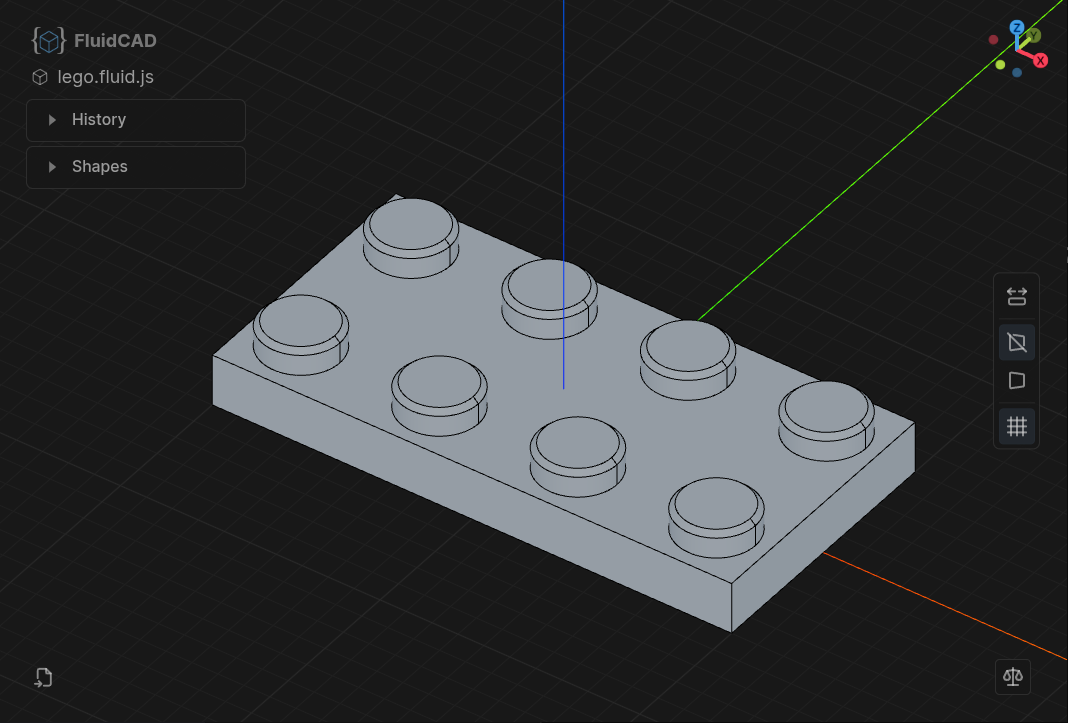Click the History disclosure arrow
The height and width of the screenshot is (723, 1068).
[x=52, y=119]
